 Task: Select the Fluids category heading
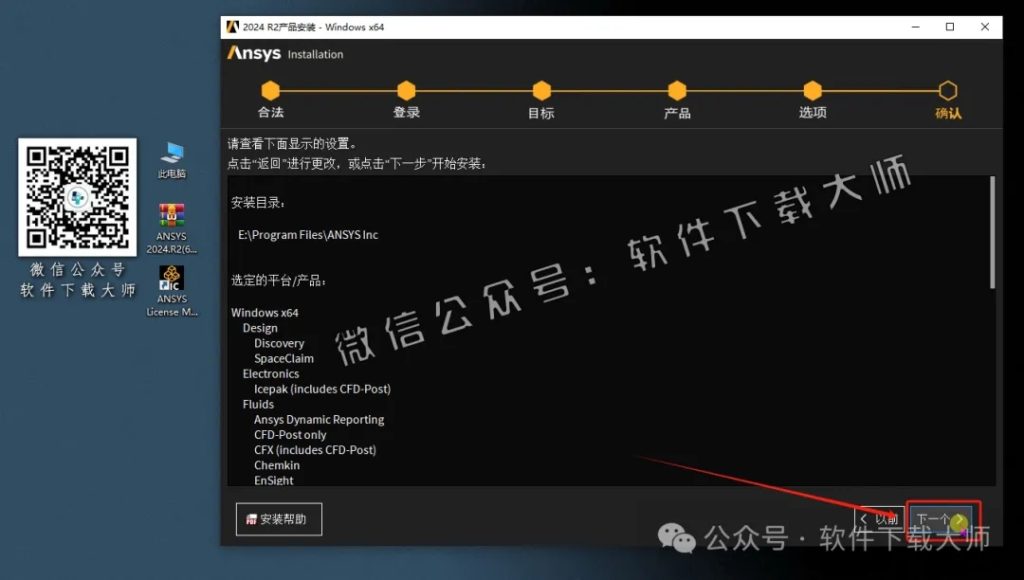[x=258, y=404]
